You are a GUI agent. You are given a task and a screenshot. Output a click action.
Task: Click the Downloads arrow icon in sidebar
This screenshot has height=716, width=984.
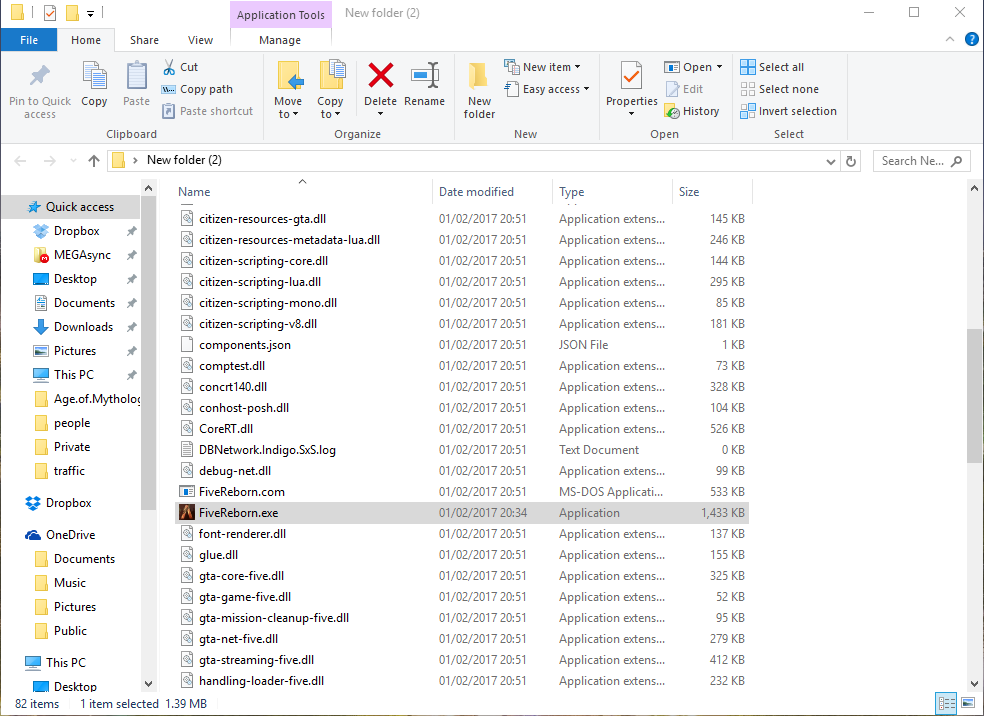pyautogui.click(x=41, y=327)
